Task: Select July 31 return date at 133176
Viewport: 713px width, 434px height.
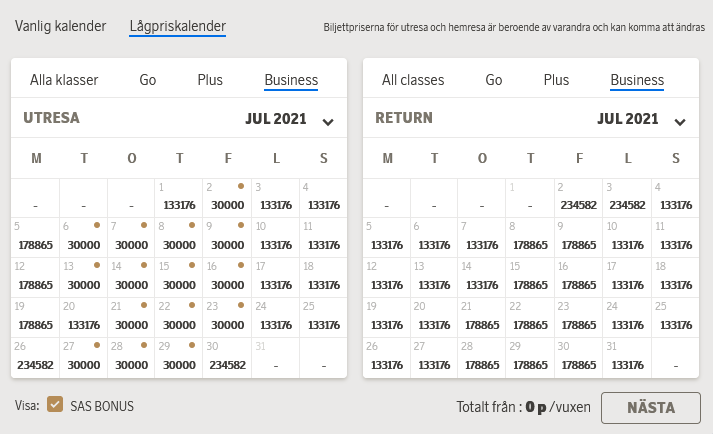Action: click(627, 356)
